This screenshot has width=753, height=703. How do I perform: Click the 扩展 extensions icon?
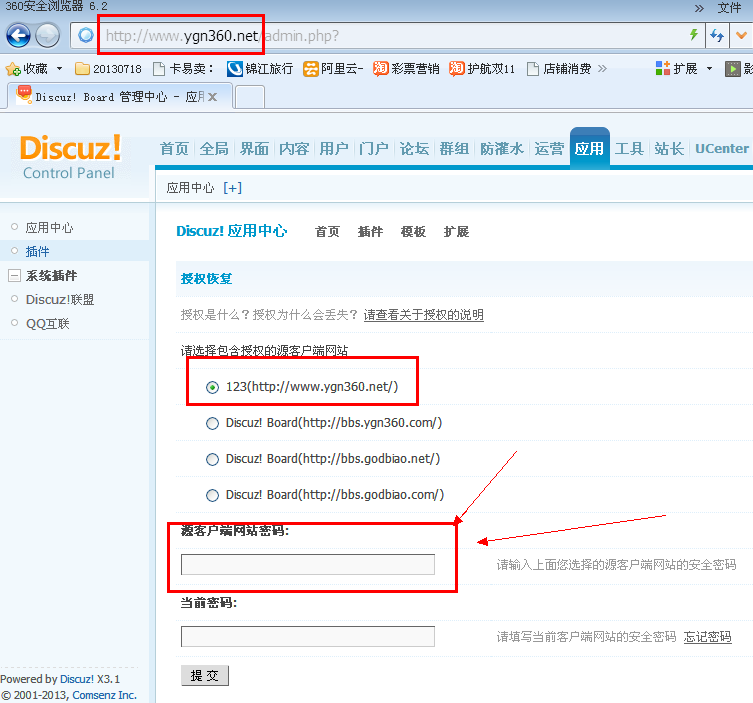click(x=663, y=69)
